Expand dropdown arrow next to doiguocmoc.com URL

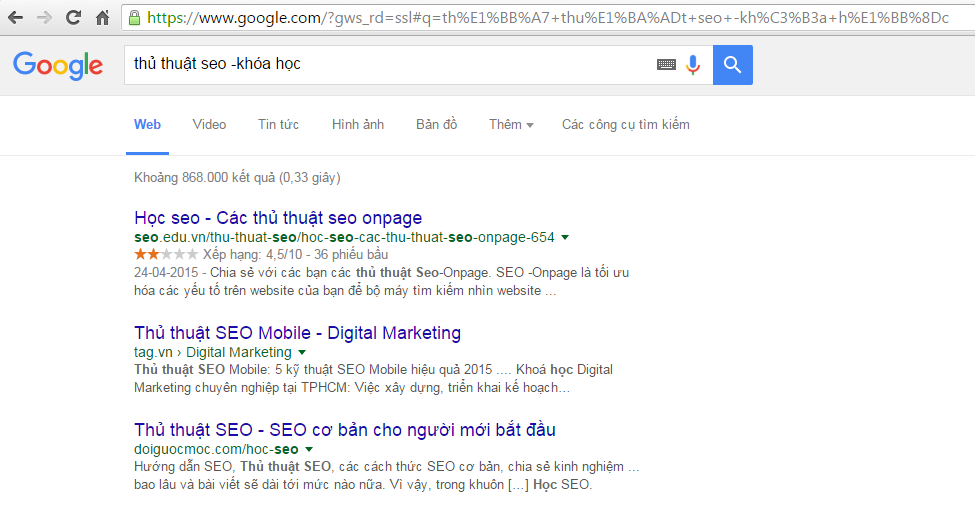(x=309, y=449)
